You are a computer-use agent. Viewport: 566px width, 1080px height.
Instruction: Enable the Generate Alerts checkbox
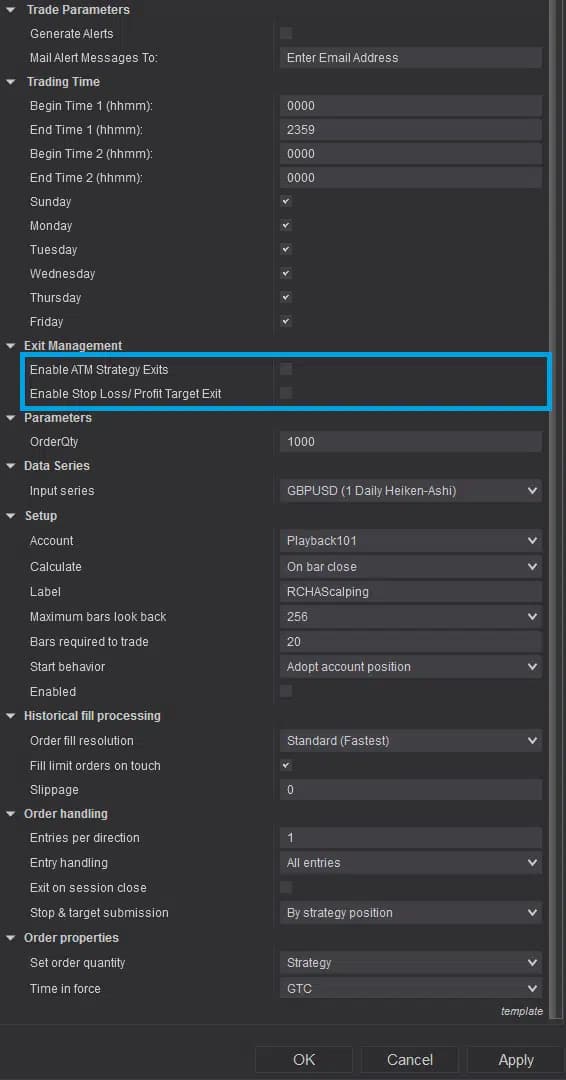coord(286,33)
